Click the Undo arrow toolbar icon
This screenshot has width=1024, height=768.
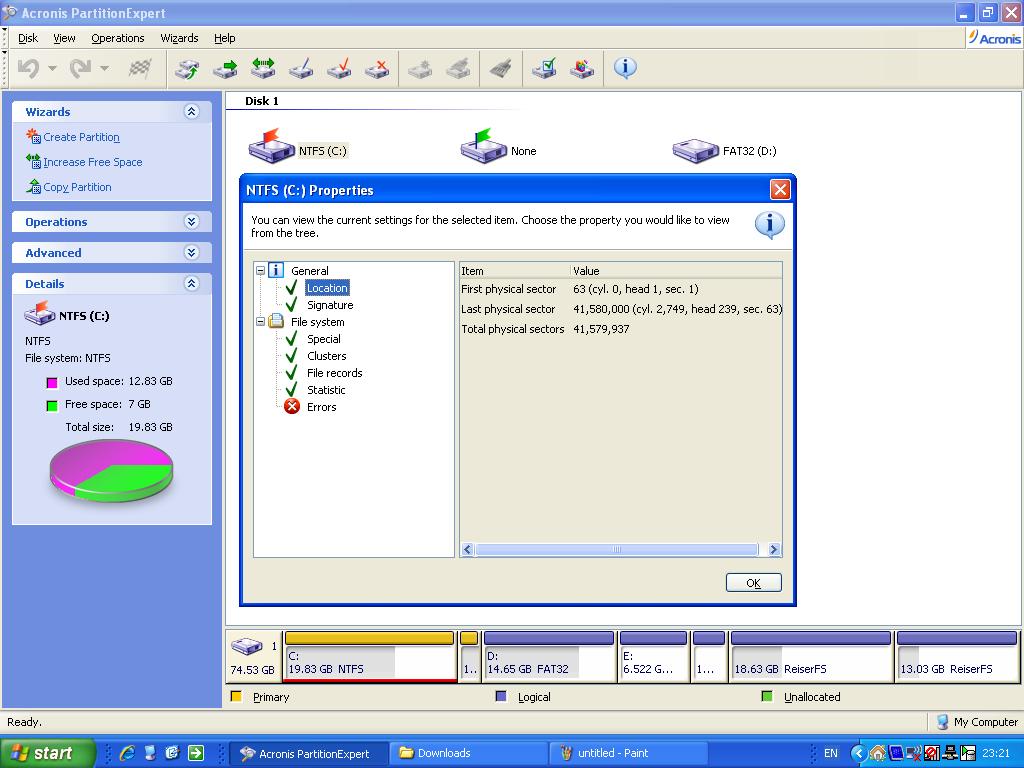[x=28, y=68]
